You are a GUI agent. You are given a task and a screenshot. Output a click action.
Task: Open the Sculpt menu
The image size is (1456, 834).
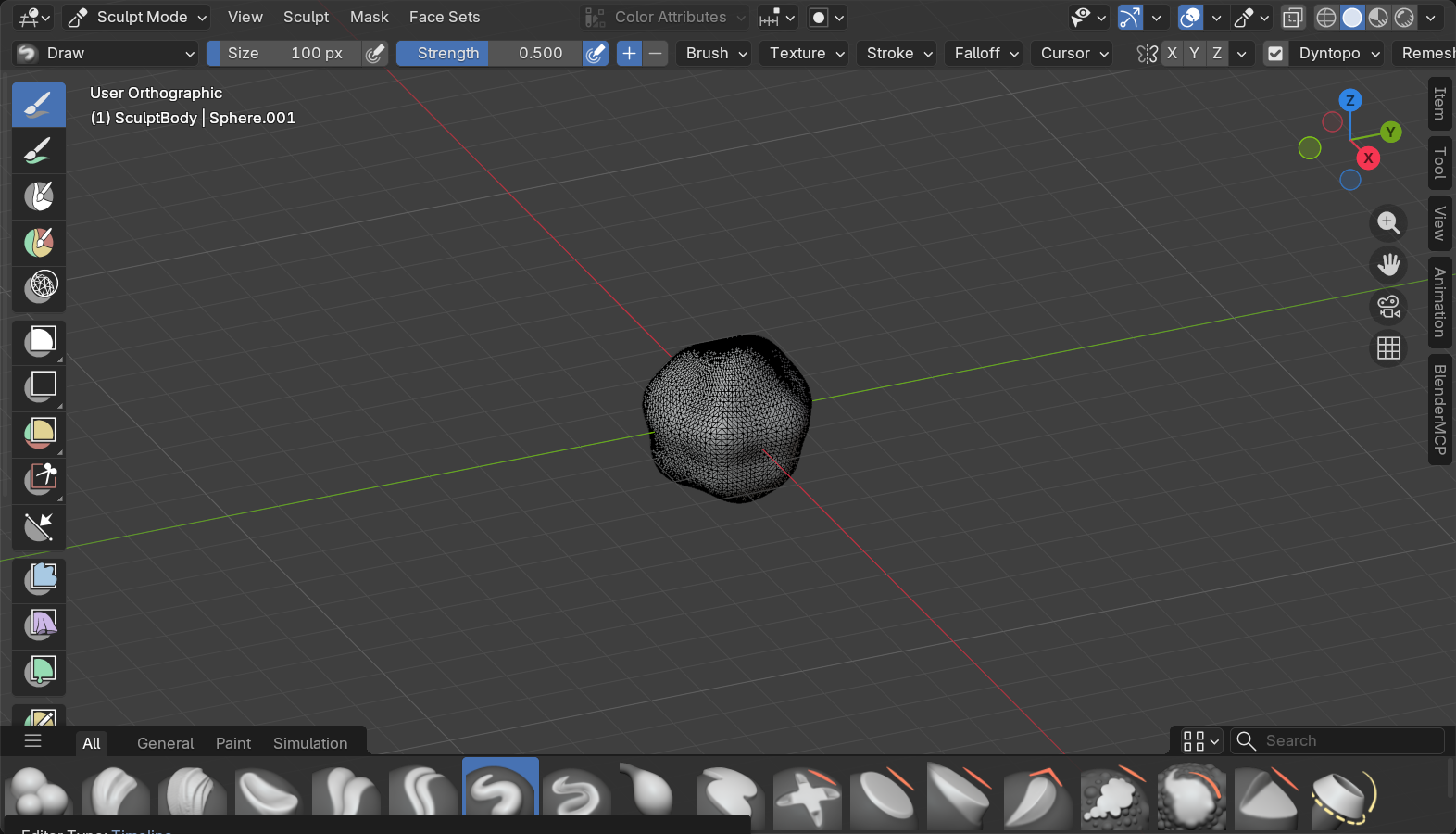click(306, 18)
